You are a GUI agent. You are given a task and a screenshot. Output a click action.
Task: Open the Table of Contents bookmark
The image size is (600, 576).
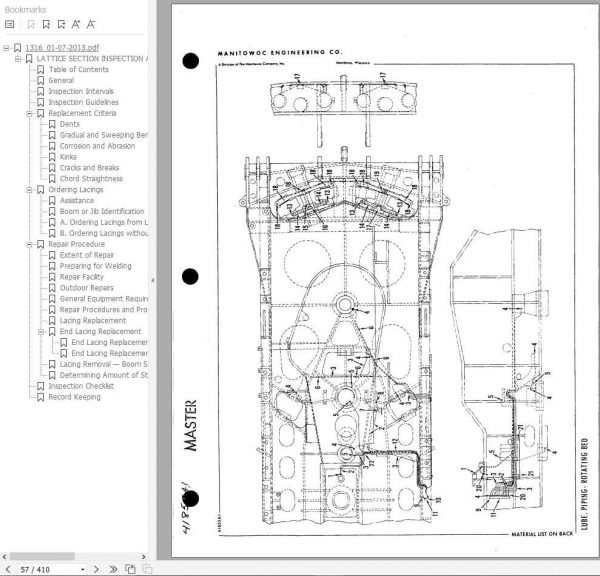(78, 70)
